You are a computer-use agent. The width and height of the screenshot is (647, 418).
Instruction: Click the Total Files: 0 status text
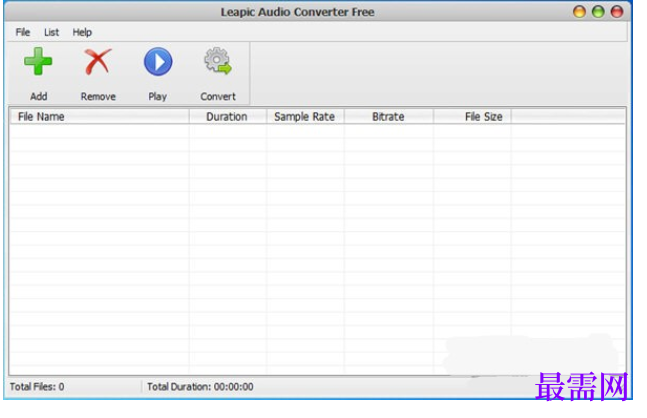37,387
